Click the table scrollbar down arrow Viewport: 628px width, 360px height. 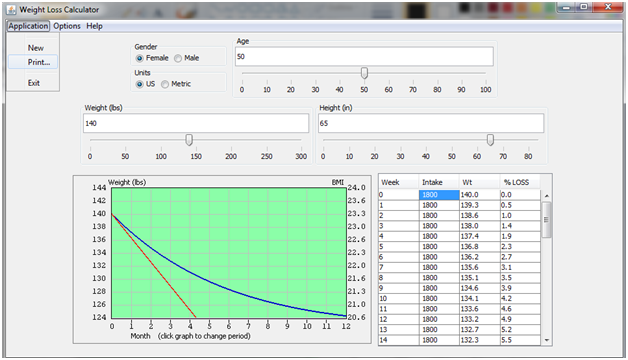(547, 340)
